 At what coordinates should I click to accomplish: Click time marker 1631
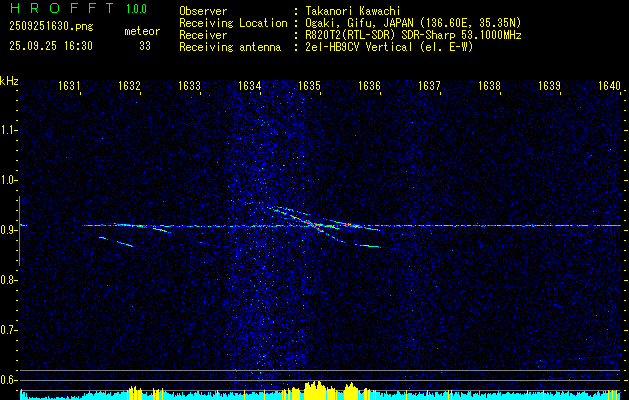click(x=69, y=85)
